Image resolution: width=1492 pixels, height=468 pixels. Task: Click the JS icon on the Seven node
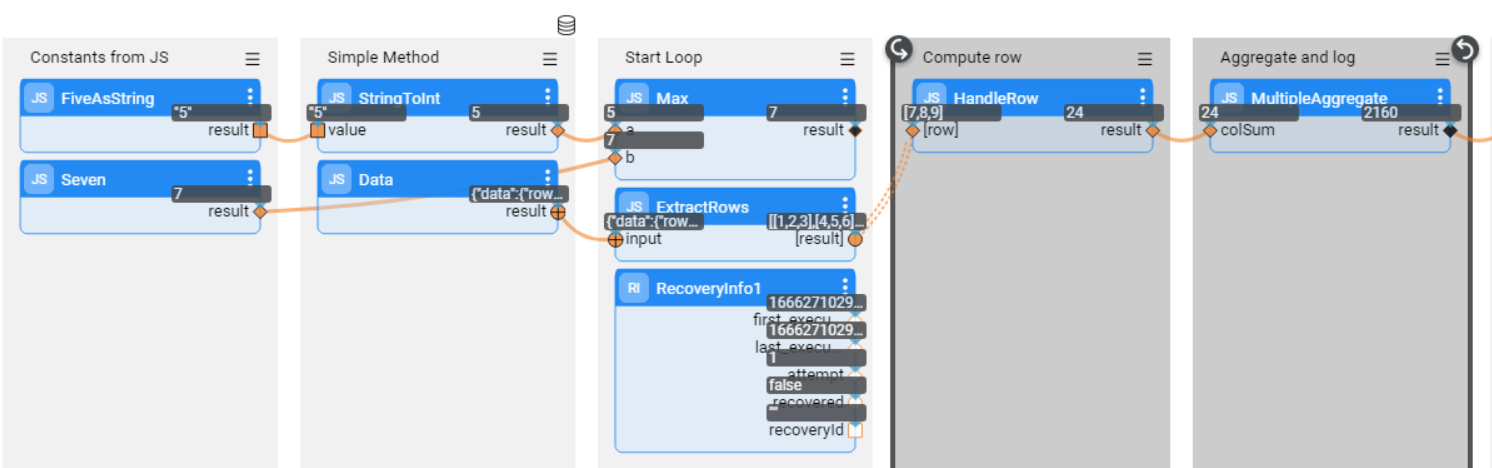point(39,180)
